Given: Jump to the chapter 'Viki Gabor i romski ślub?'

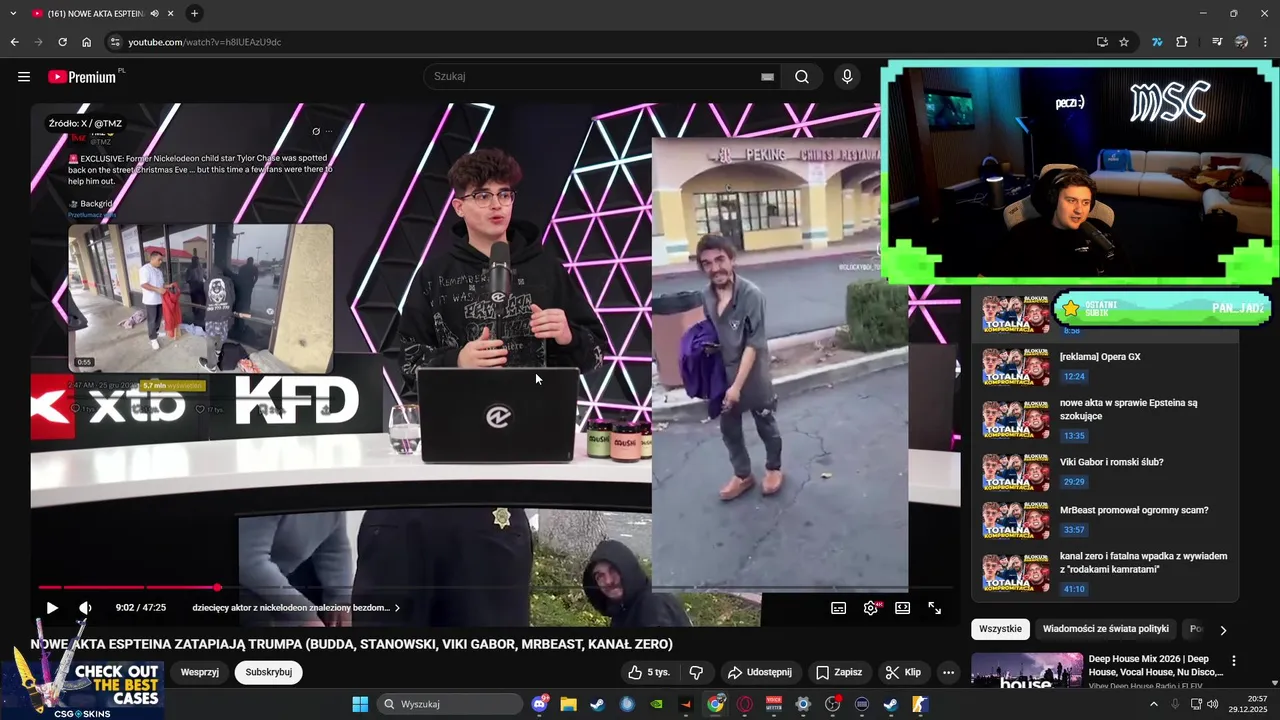Looking at the screenshot, I should (1105, 472).
